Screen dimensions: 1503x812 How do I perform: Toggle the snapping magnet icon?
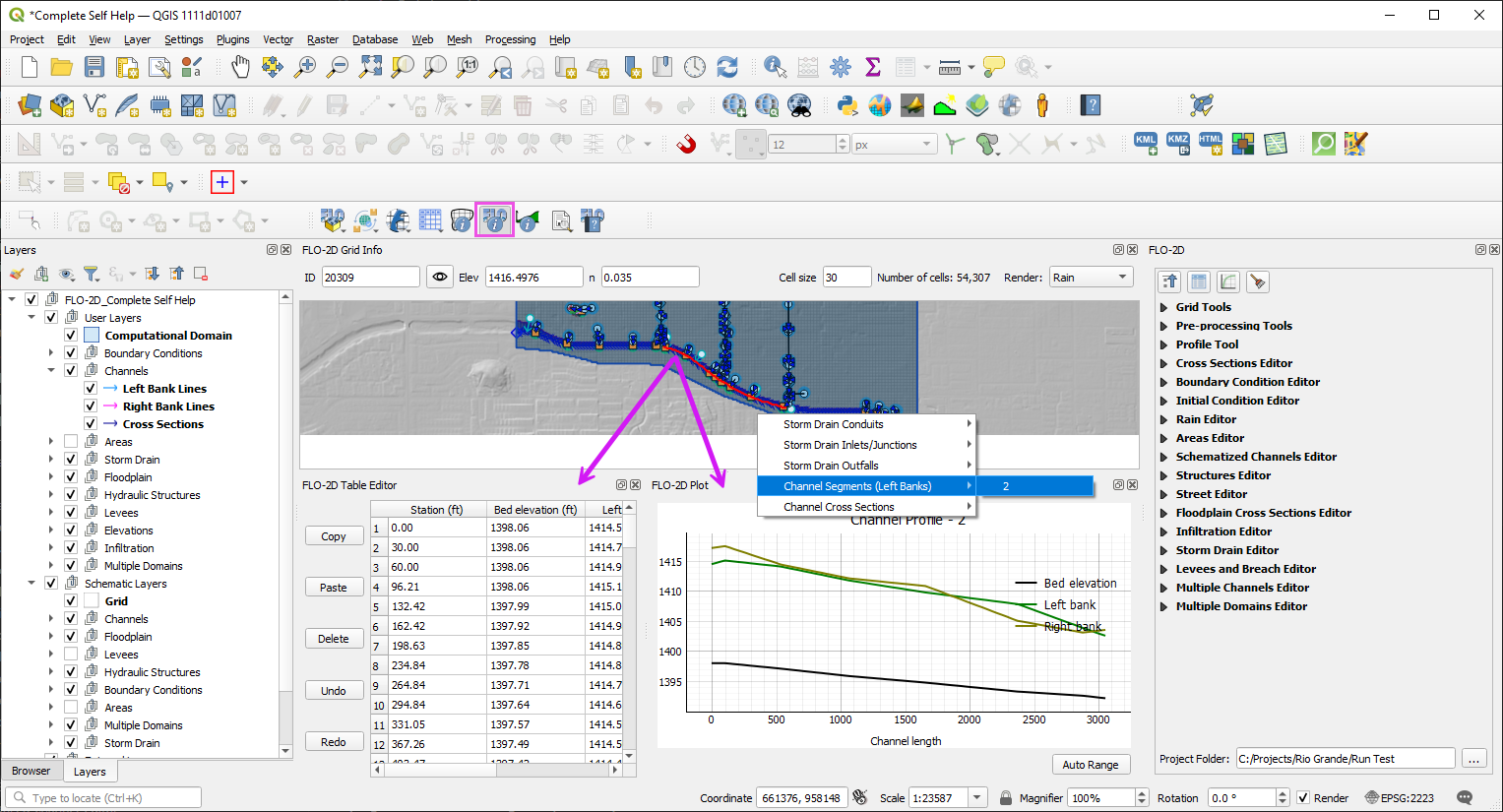[686, 144]
